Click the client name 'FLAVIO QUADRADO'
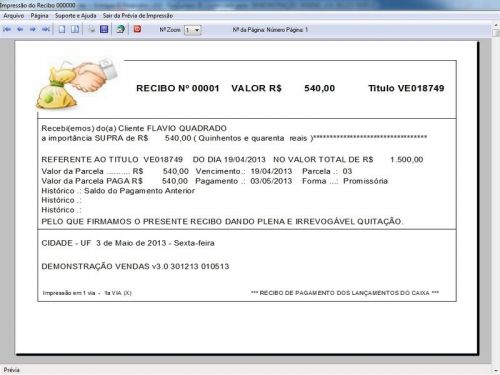 [x=187, y=128]
